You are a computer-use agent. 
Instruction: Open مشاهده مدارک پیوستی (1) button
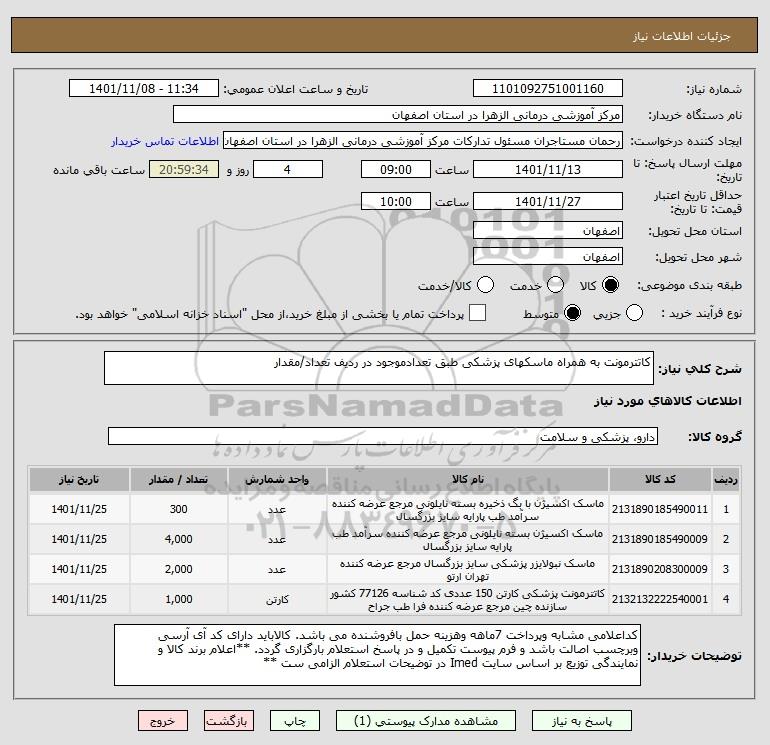[x=426, y=721]
